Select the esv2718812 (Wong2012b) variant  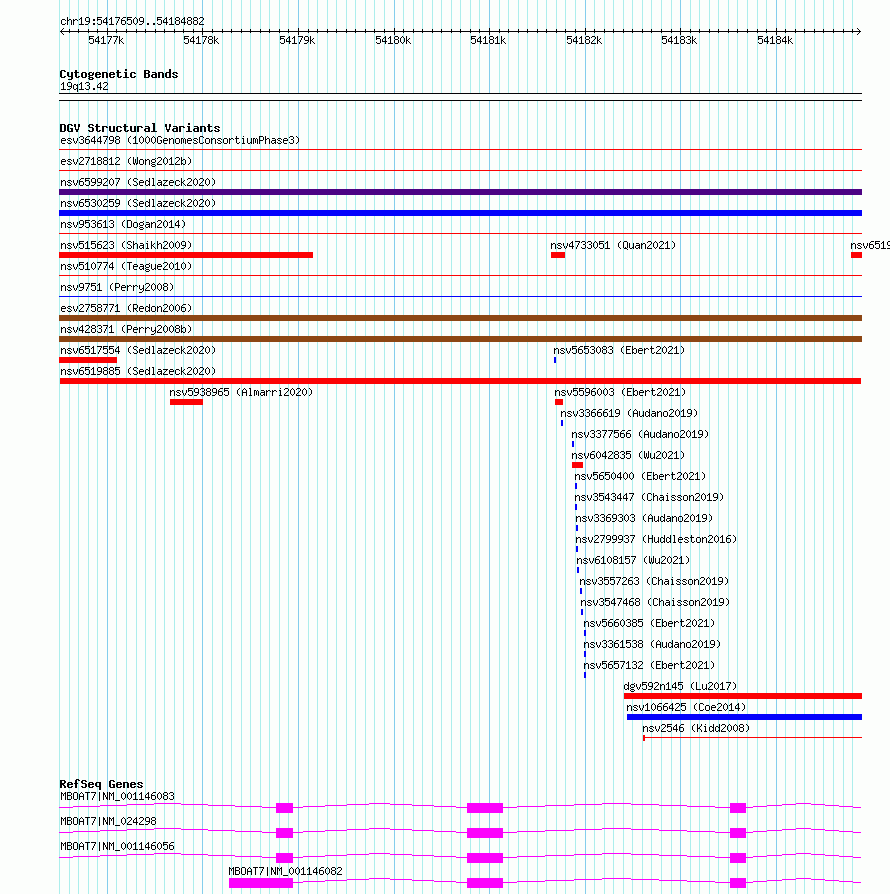click(x=126, y=161)
